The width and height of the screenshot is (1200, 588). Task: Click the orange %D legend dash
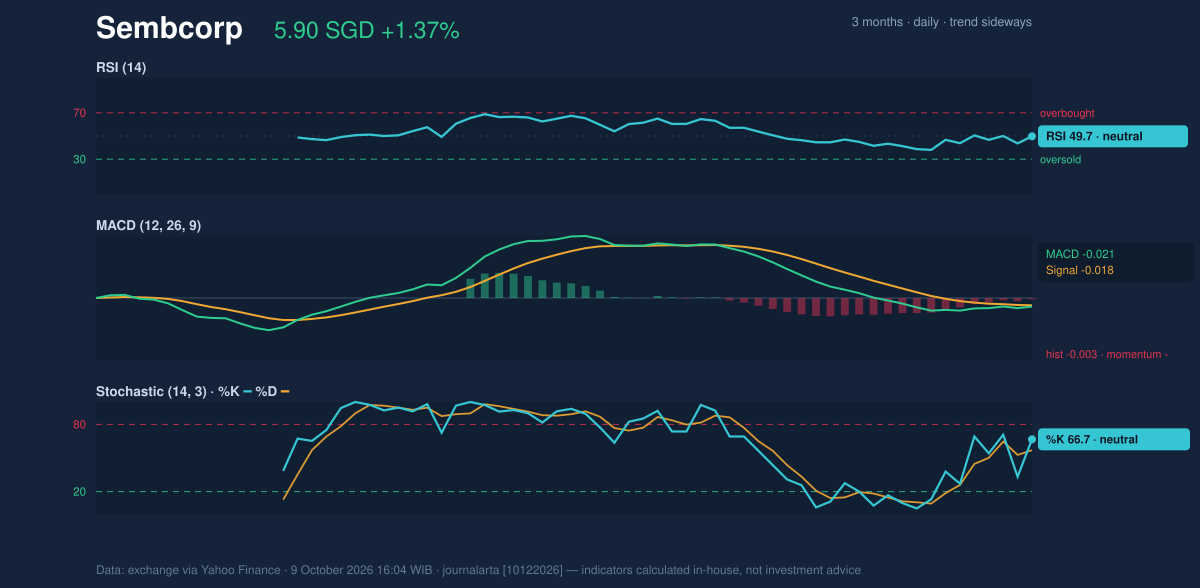tap(284, 392)
